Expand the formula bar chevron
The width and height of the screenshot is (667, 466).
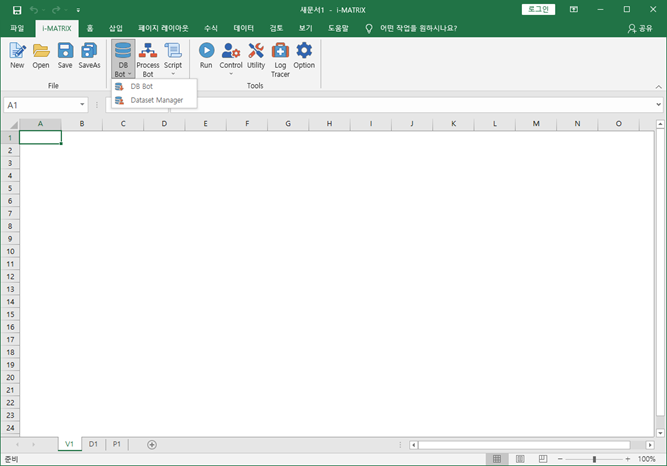point(659,104)
